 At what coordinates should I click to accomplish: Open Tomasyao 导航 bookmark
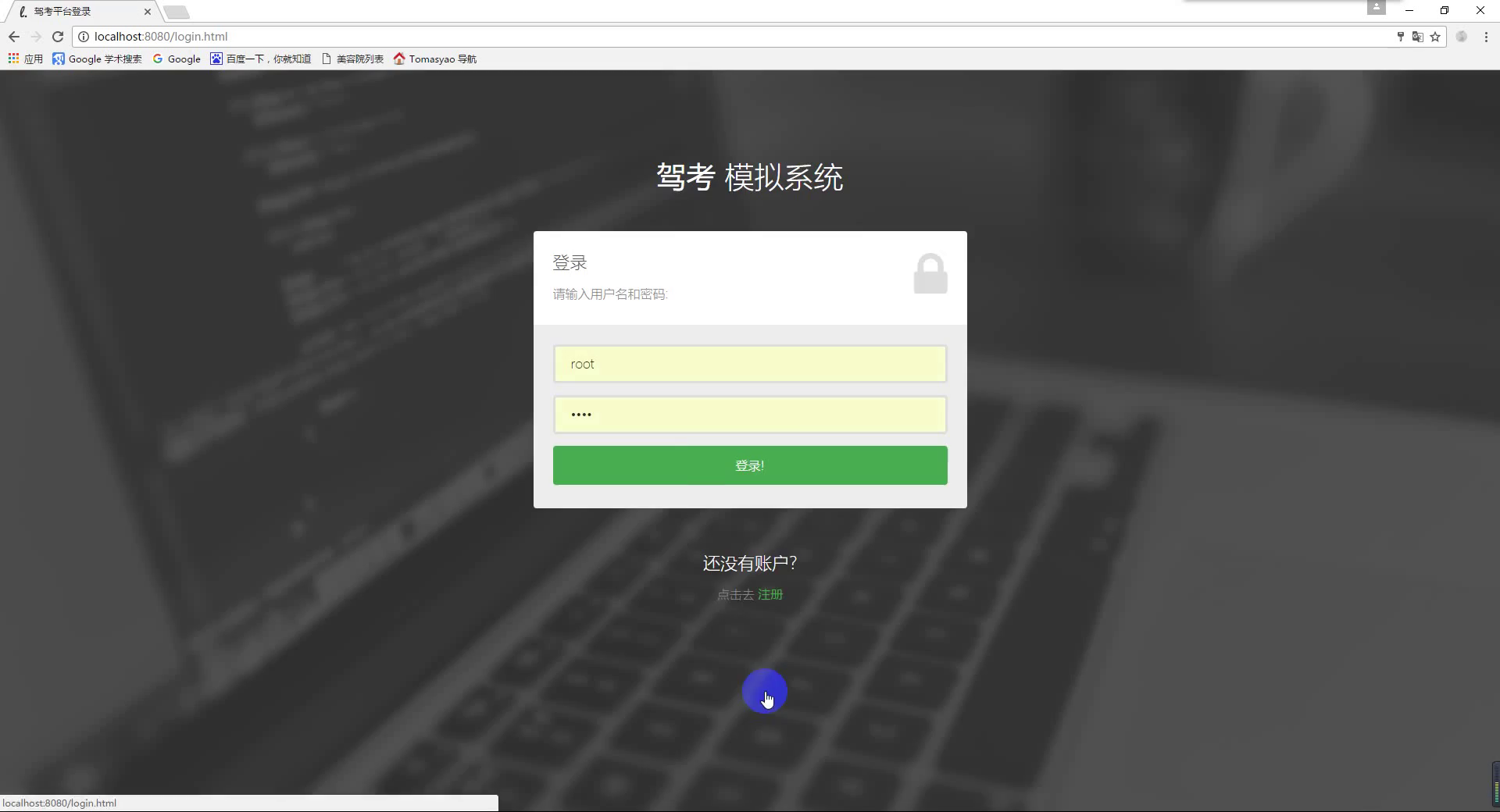435,59
